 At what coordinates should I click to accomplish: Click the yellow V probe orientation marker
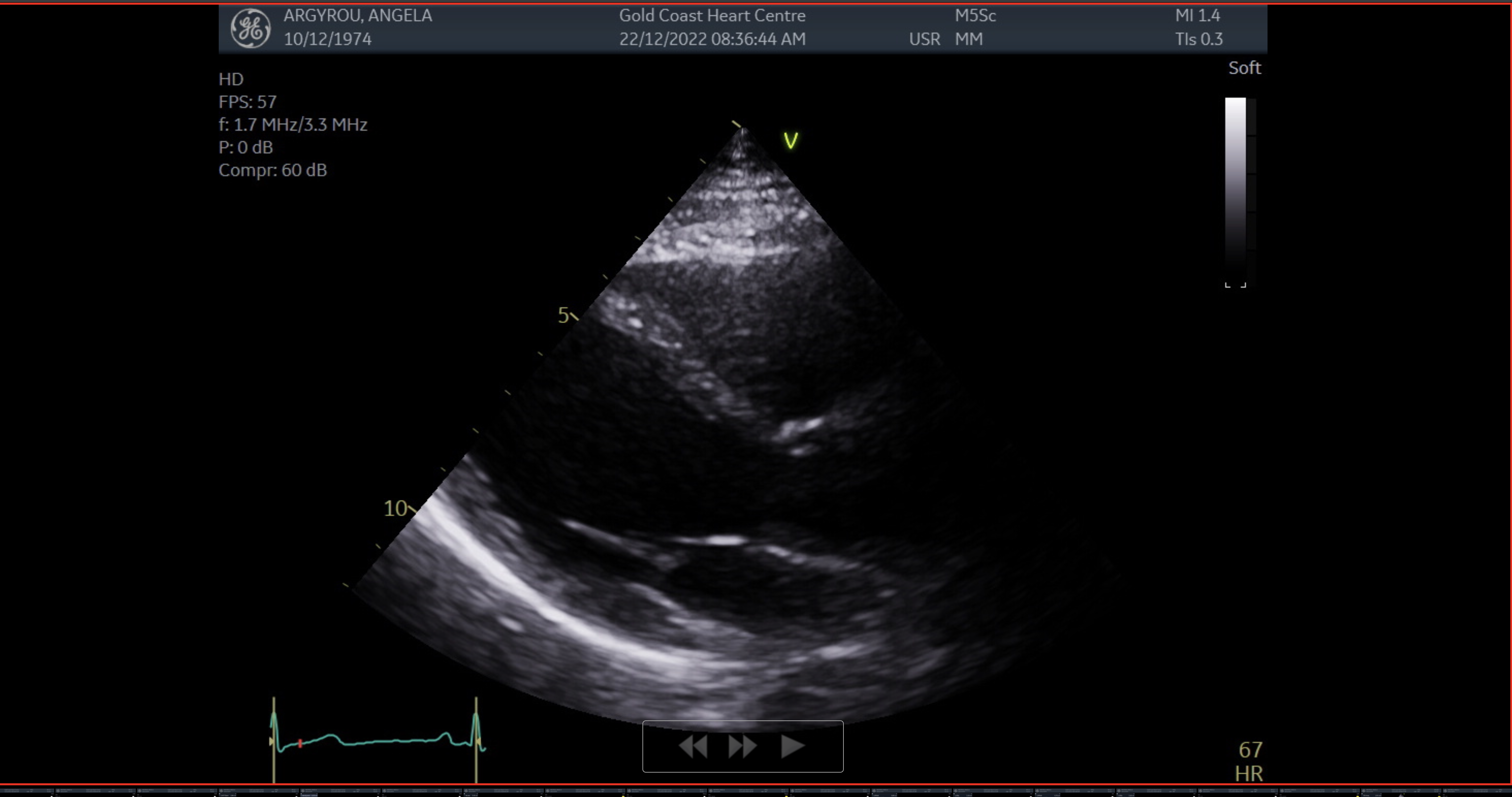pyautogui.click(x=791, y=140)
